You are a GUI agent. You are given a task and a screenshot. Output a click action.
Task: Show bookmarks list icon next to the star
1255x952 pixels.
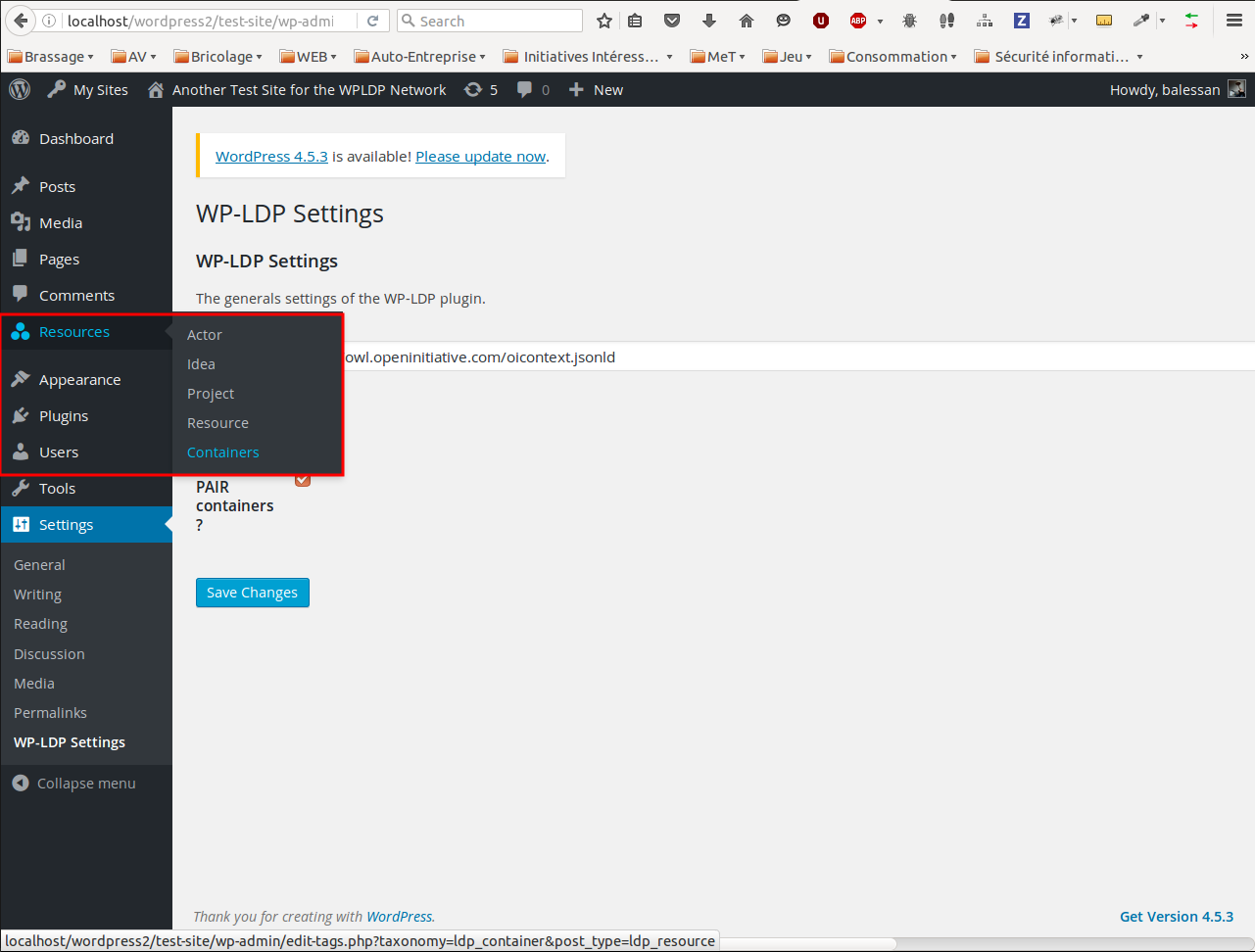(636, 21)
